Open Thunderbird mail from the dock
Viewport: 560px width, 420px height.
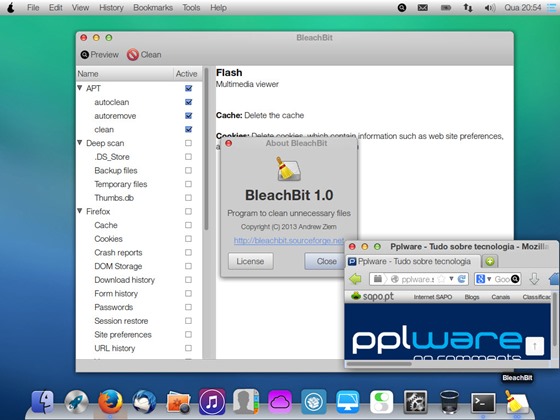144,402
